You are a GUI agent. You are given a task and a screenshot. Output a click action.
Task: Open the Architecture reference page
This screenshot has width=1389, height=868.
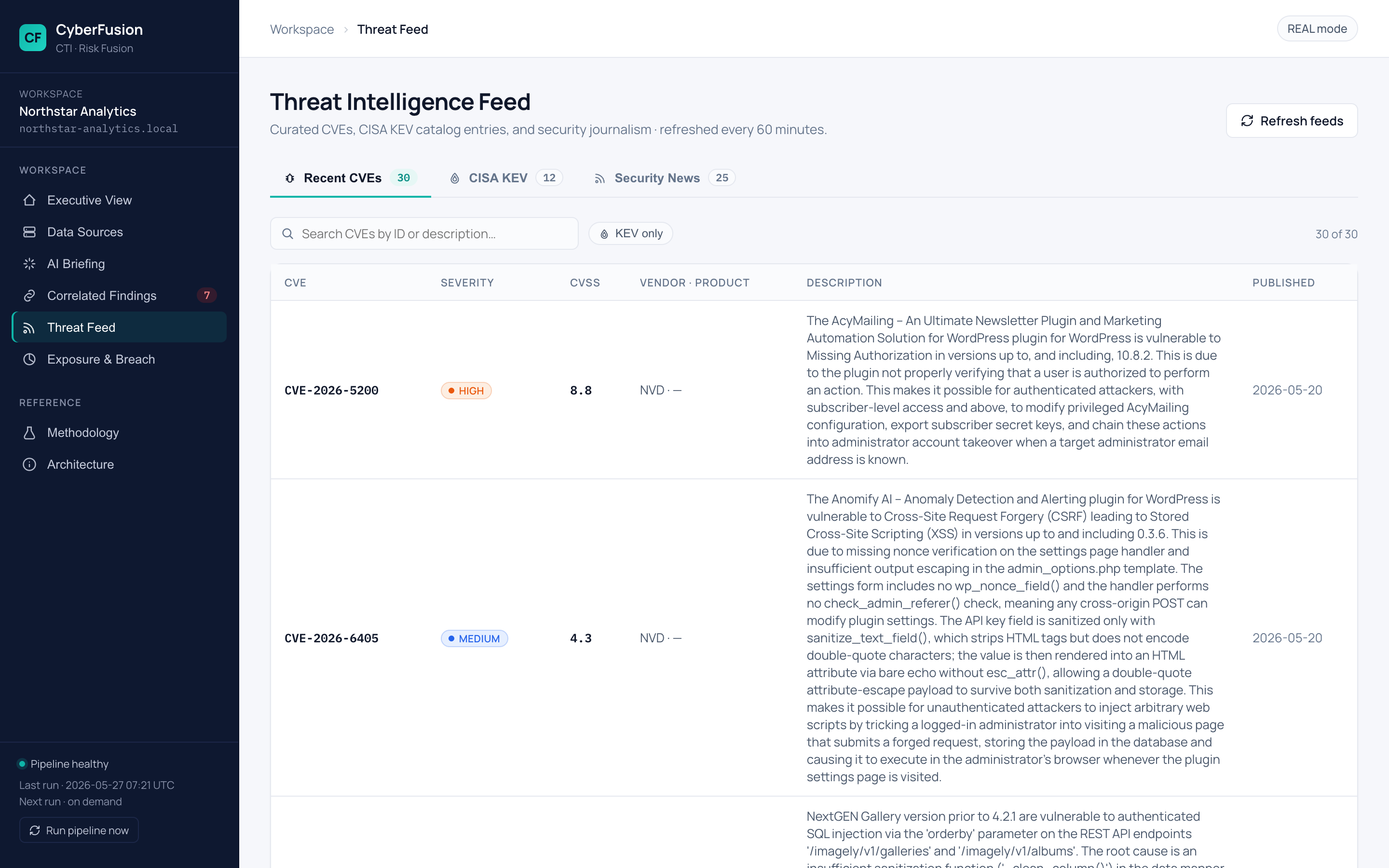(x=119, y=464)
